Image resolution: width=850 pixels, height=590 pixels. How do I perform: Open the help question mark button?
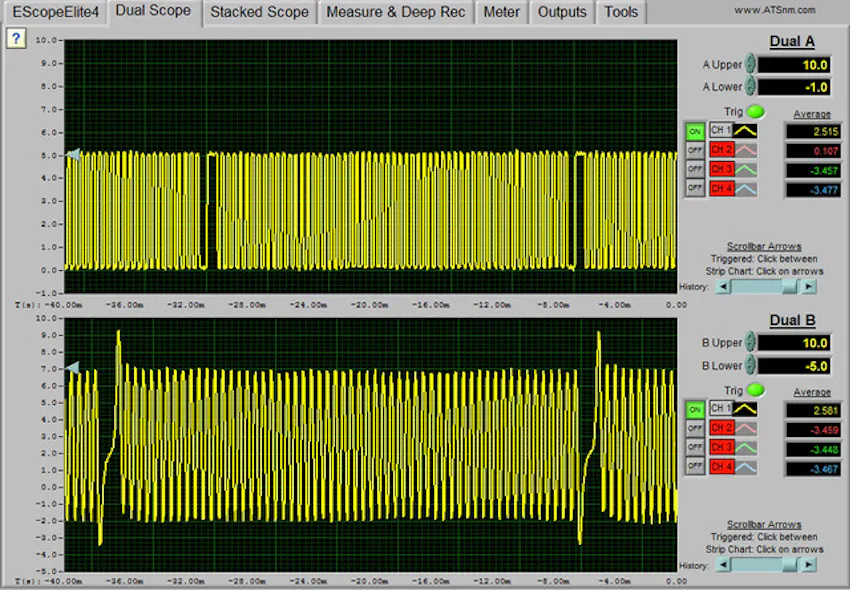[x=16, y=39]
